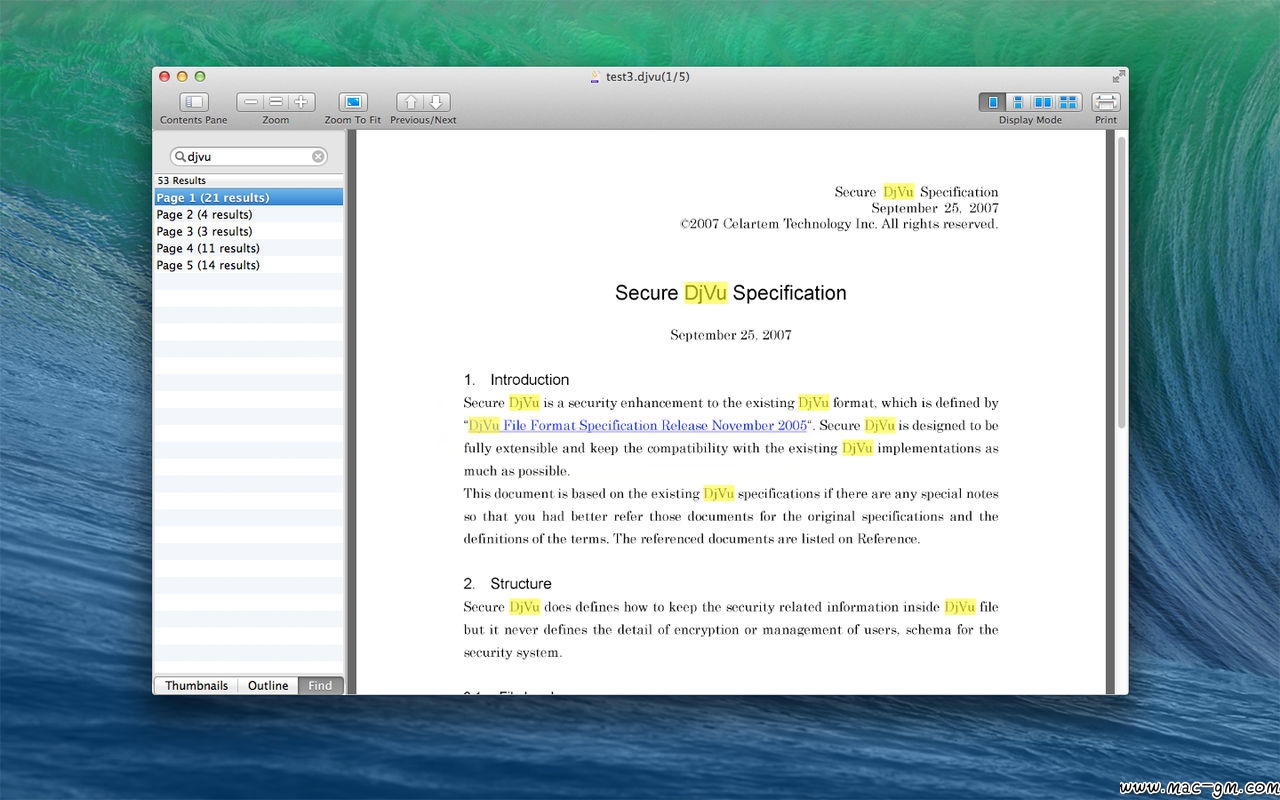Print the document
Viewport: 1280px width, 800px height.
pos(1106,102)
